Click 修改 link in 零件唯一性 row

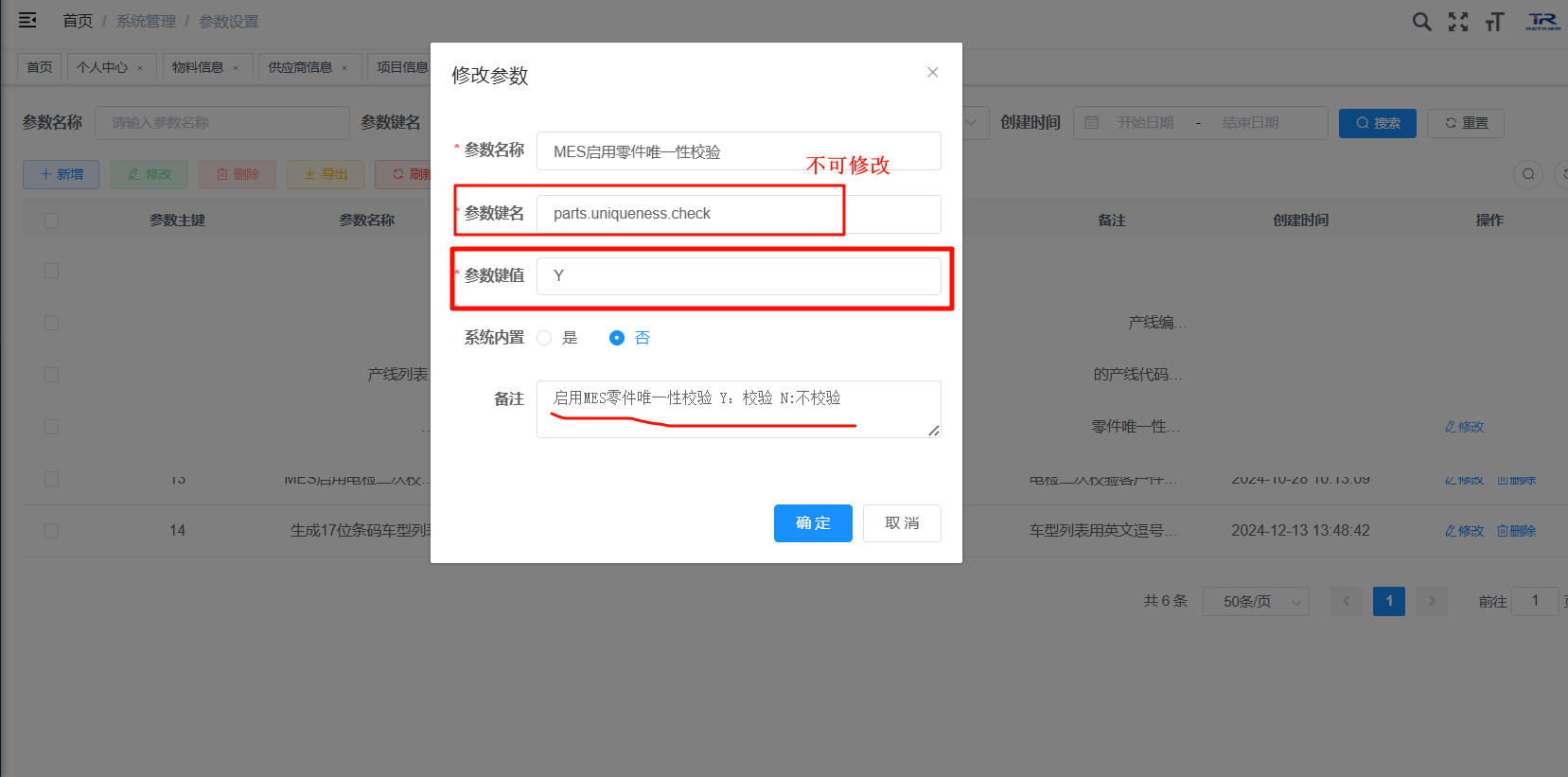click(x=1464, y=427)
